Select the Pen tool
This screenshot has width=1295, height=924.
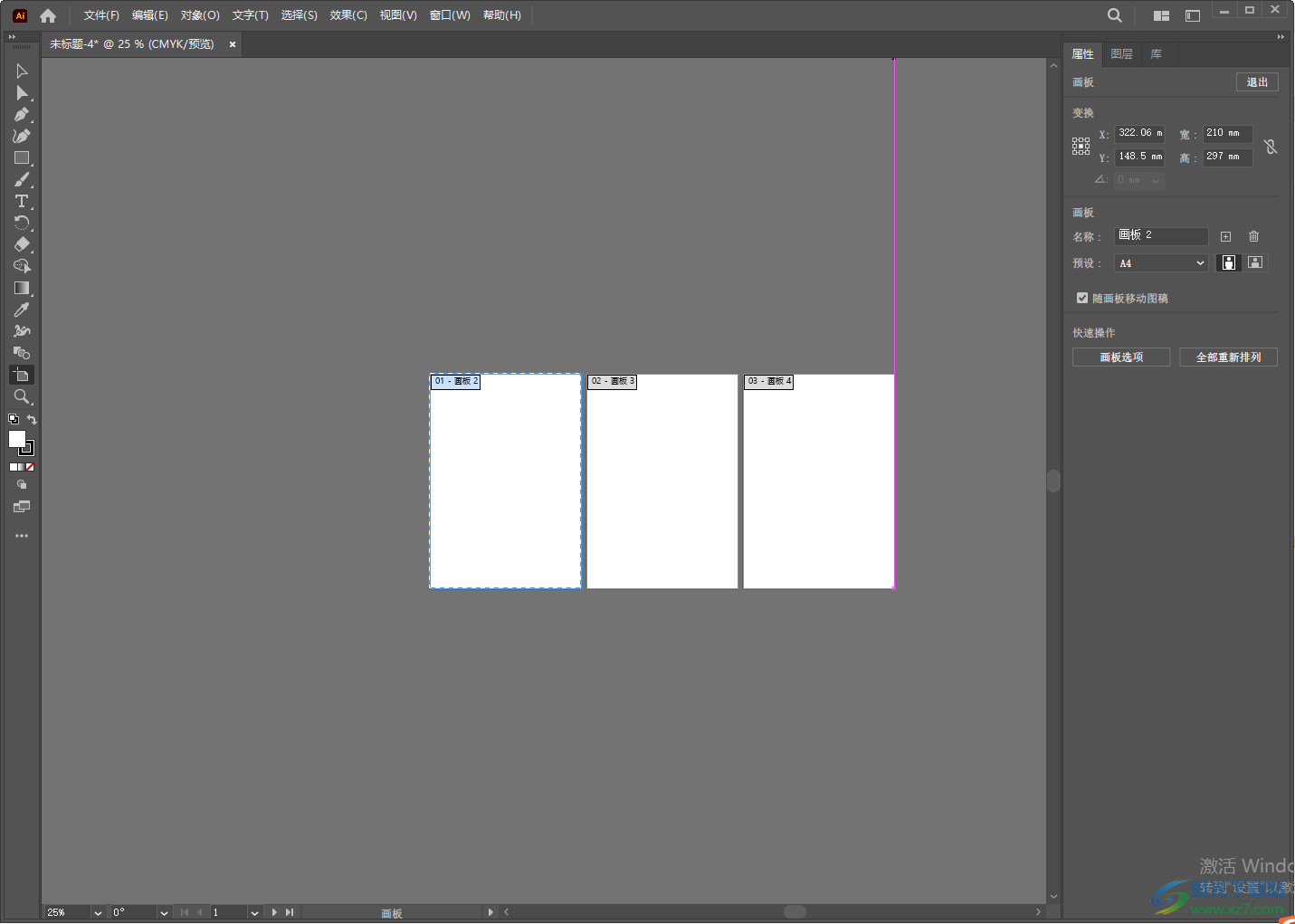[x=22, y=115]
